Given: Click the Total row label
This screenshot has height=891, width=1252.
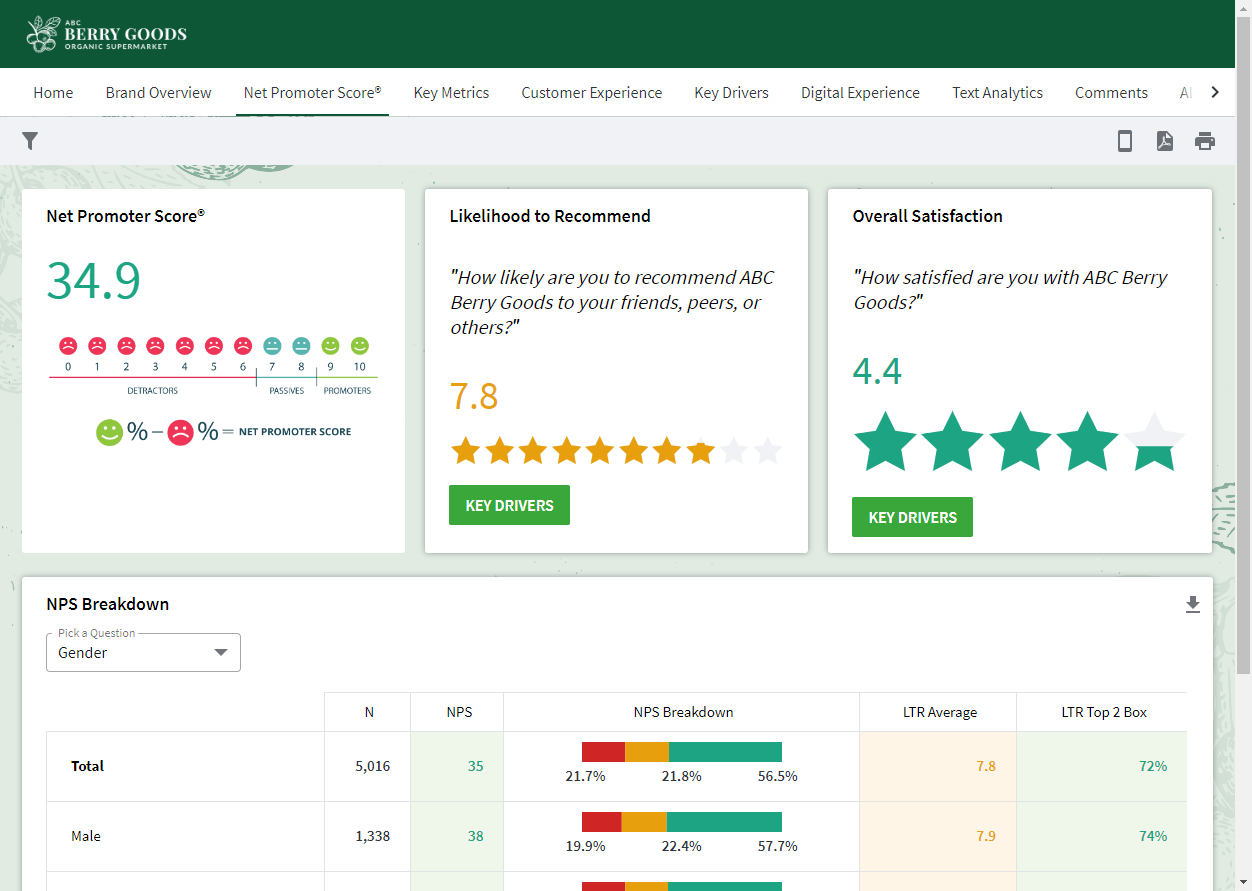Looking at the screenshot, I should [88, 766].
